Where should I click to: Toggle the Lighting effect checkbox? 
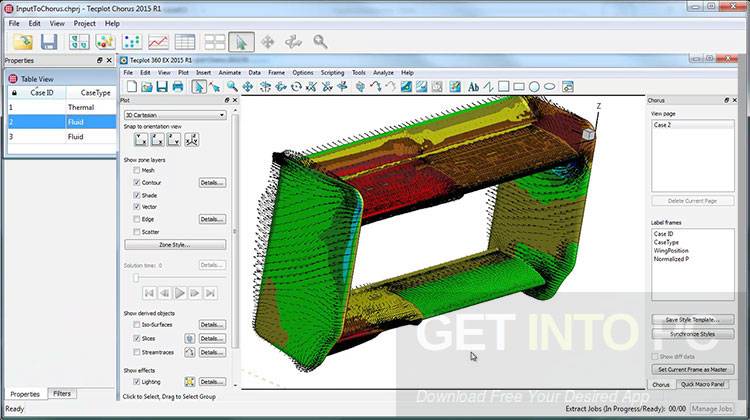137,382
